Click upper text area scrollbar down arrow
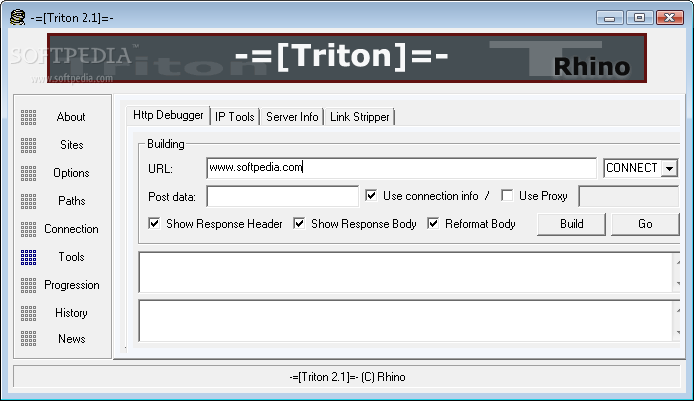Viewport: 694px width, 401px height. tap(678, 283)
